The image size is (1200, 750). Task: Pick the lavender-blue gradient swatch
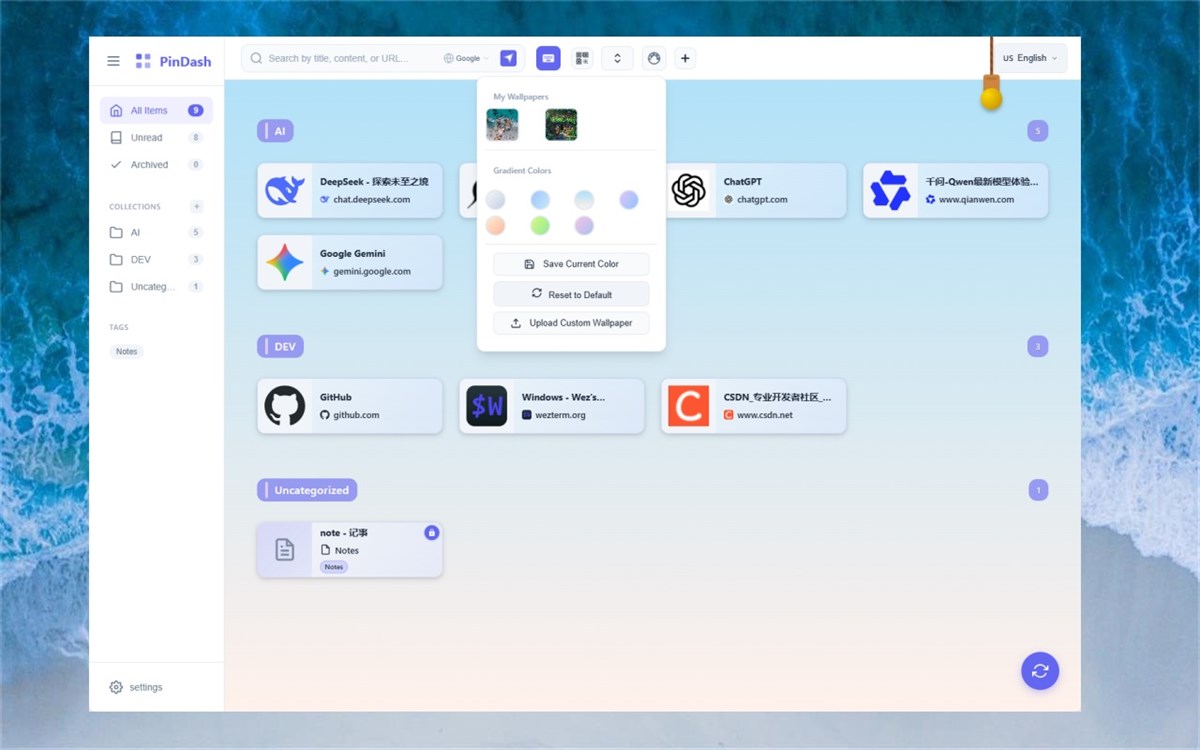click(628, 200)
